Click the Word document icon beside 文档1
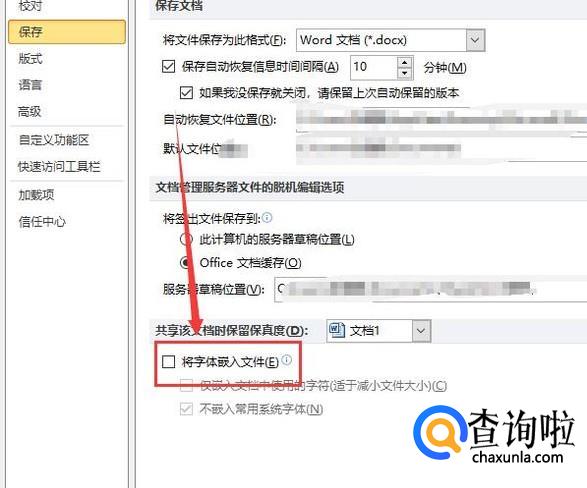The height and width of the screenshot is (488, 587). pos(336,330)
